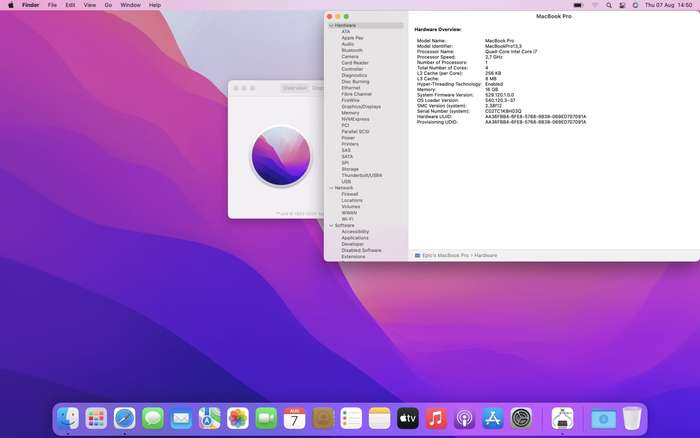
Task: Launch Maps from the Dock
Action: [x=209, y=418]
